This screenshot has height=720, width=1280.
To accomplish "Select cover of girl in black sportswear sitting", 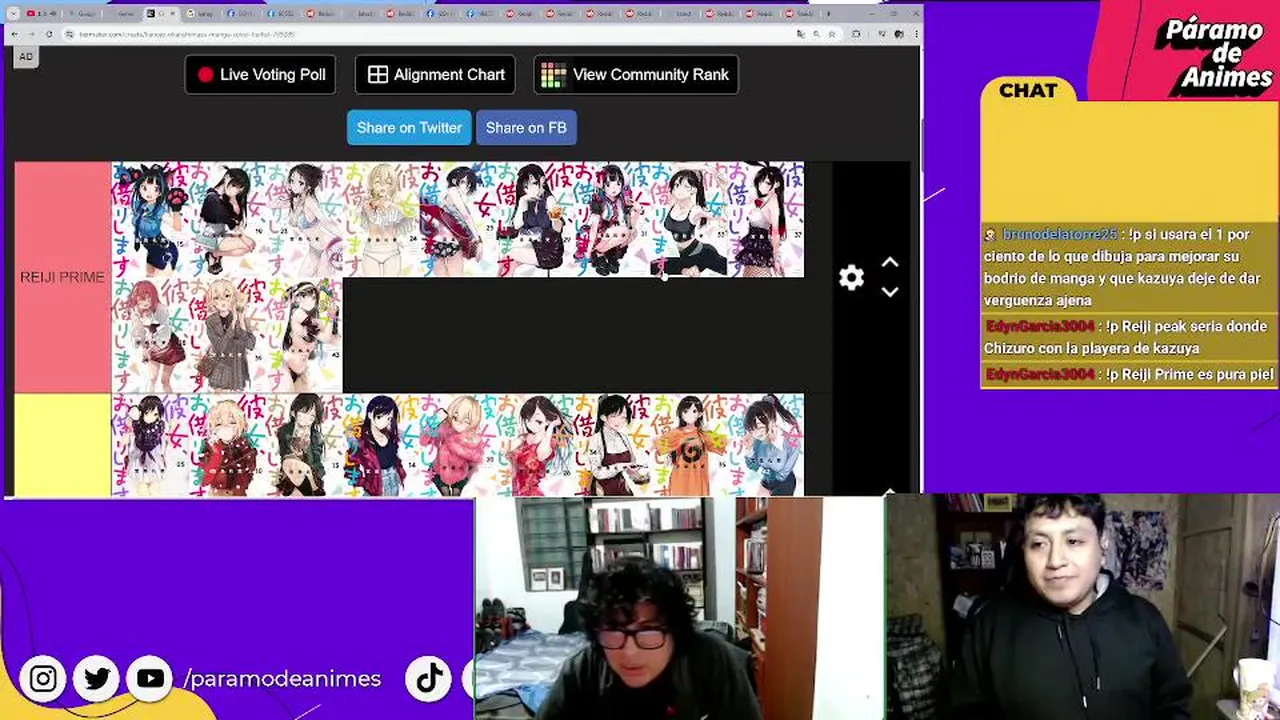I will coord(689,219).
